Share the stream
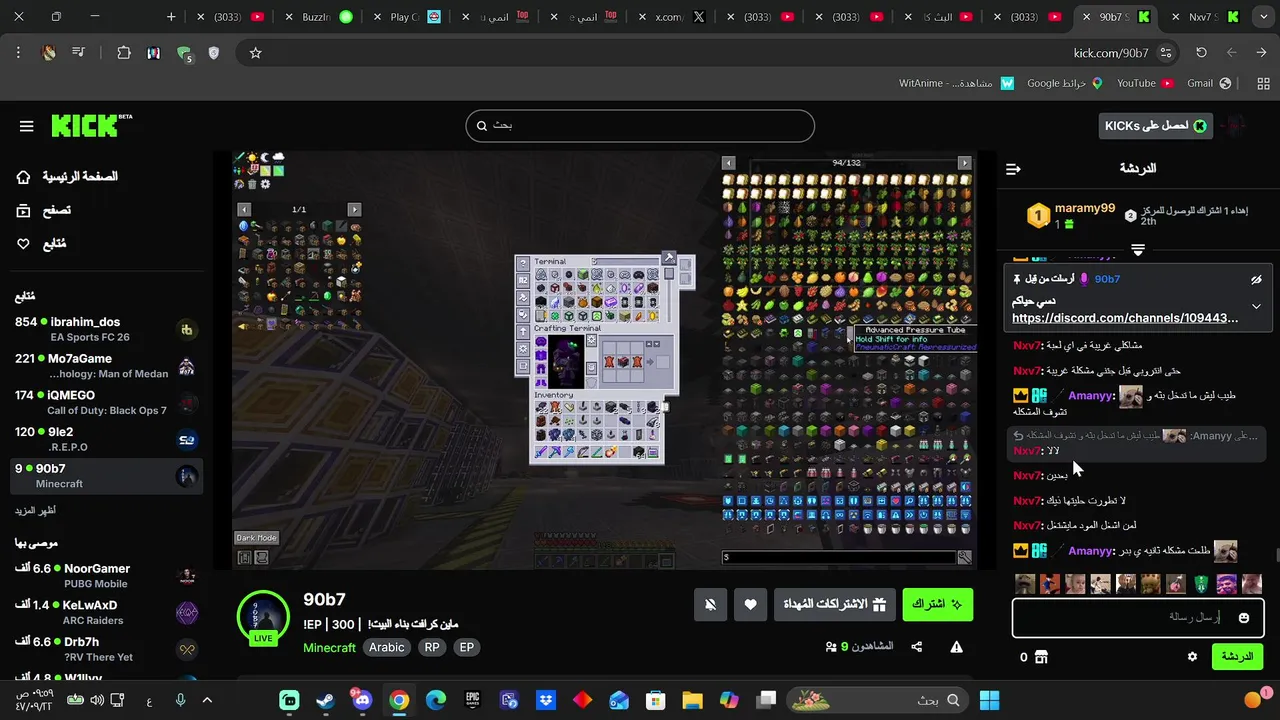Image resolution: width=1280 pixels, height=720 pixels. coord(917,647)
